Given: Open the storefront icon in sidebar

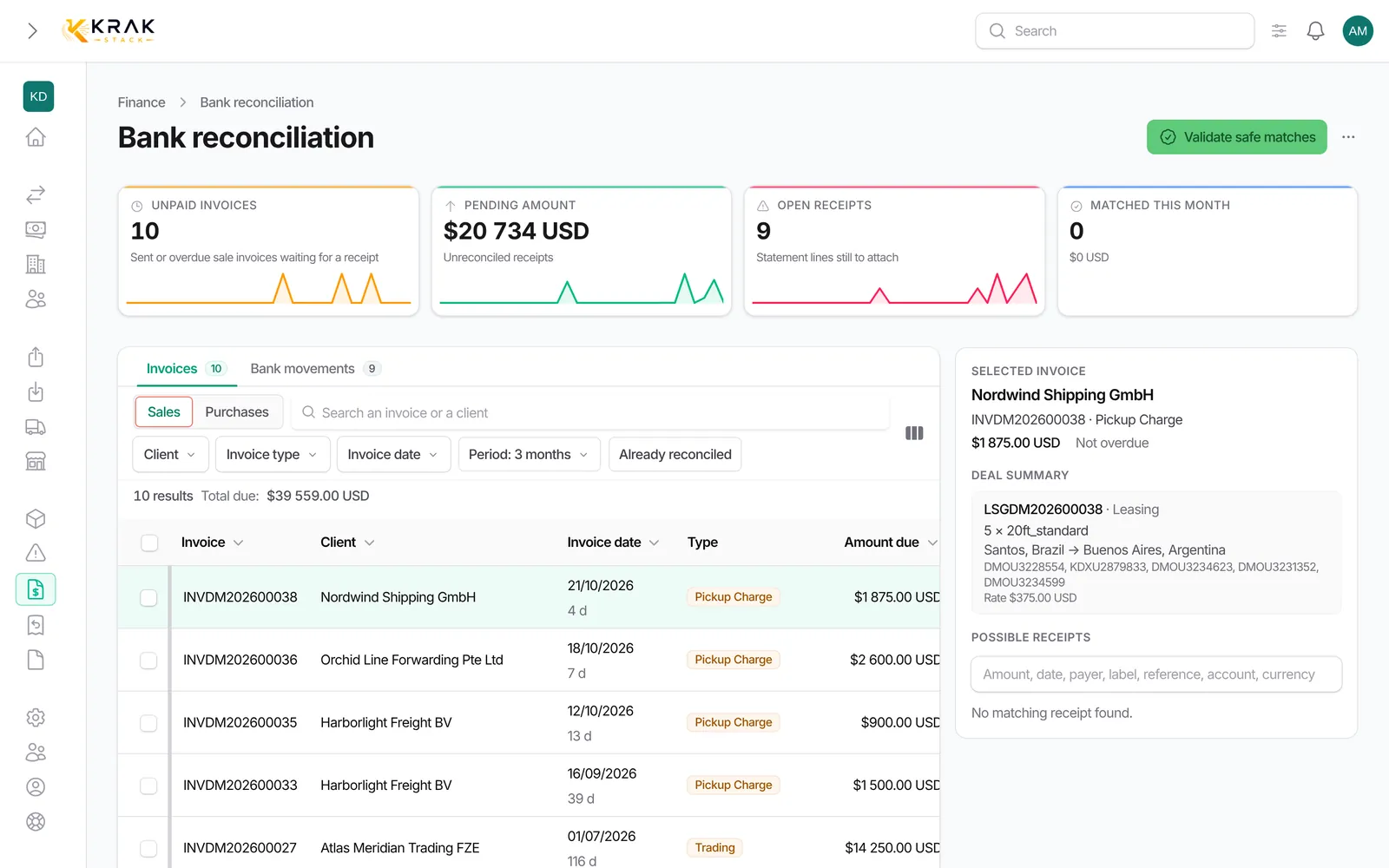Looking at the screenshot, I should tap(36, 461).
